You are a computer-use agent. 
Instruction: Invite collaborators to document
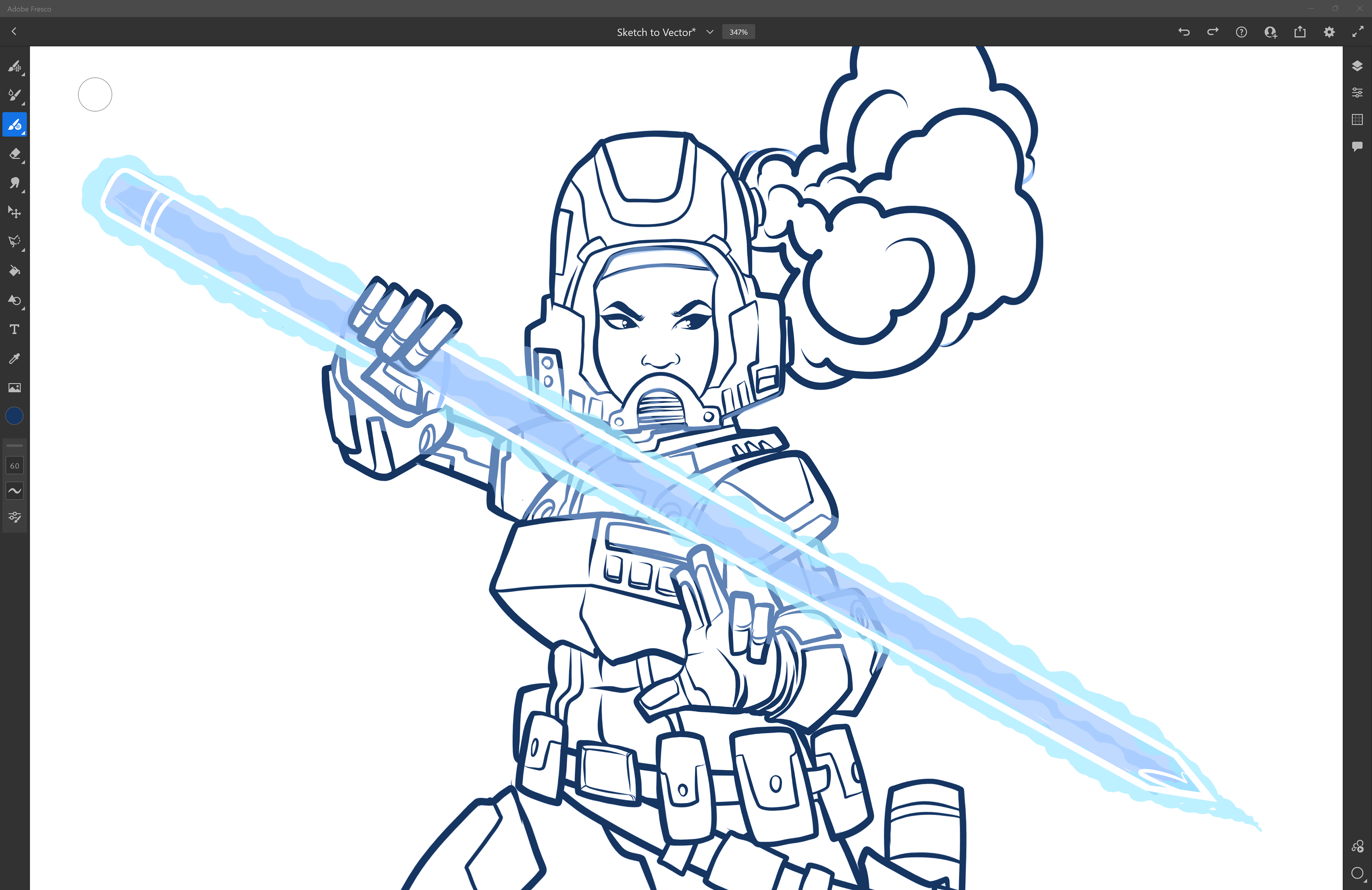pyautogui.click(x=1271, y=32)
